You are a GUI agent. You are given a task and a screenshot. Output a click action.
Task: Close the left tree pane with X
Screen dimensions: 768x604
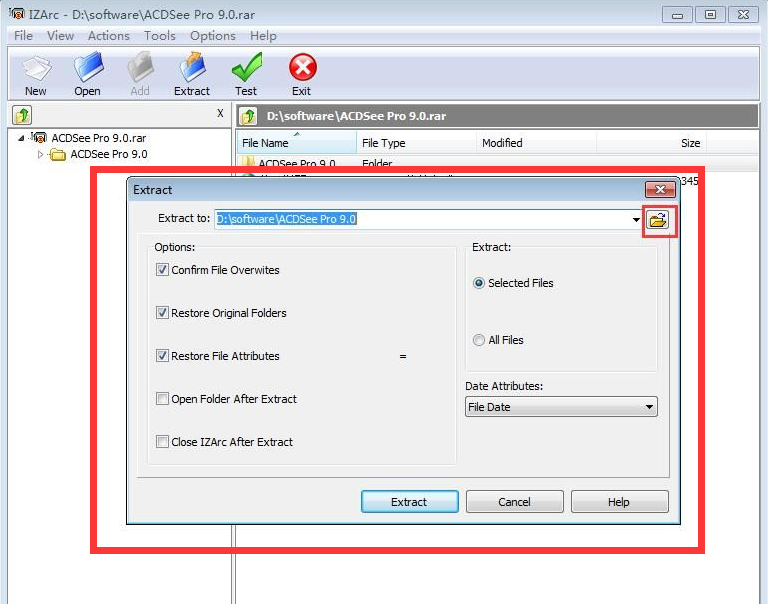220,113
